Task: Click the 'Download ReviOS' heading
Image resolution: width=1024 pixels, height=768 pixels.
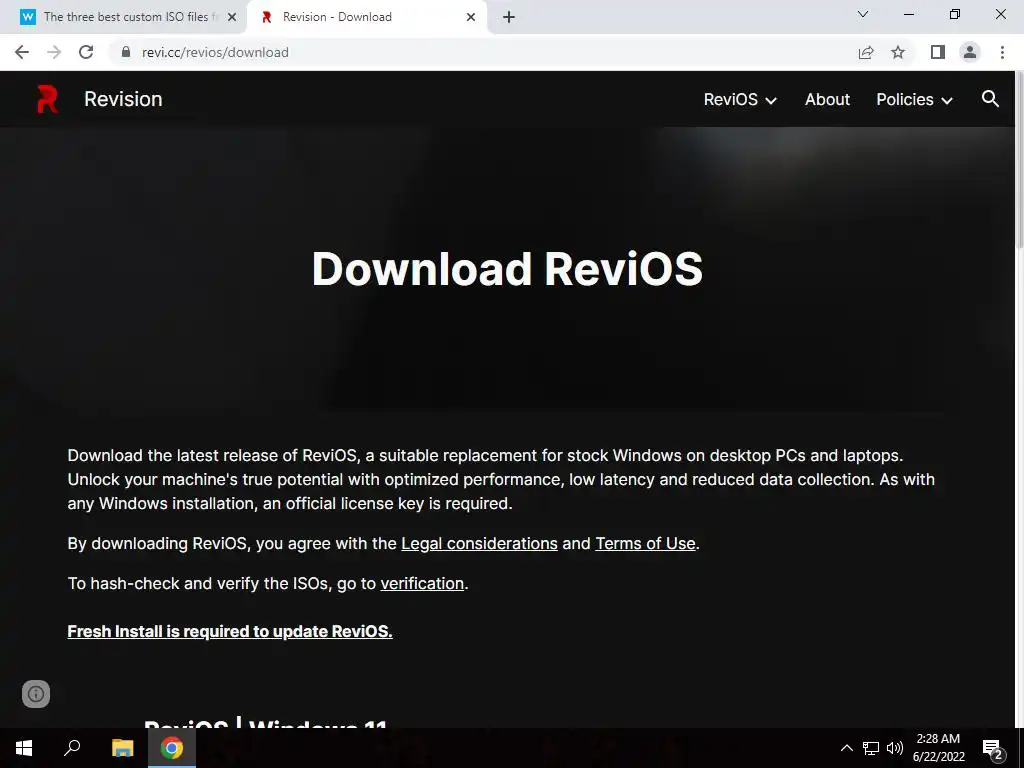Action: tap(507, 269)
